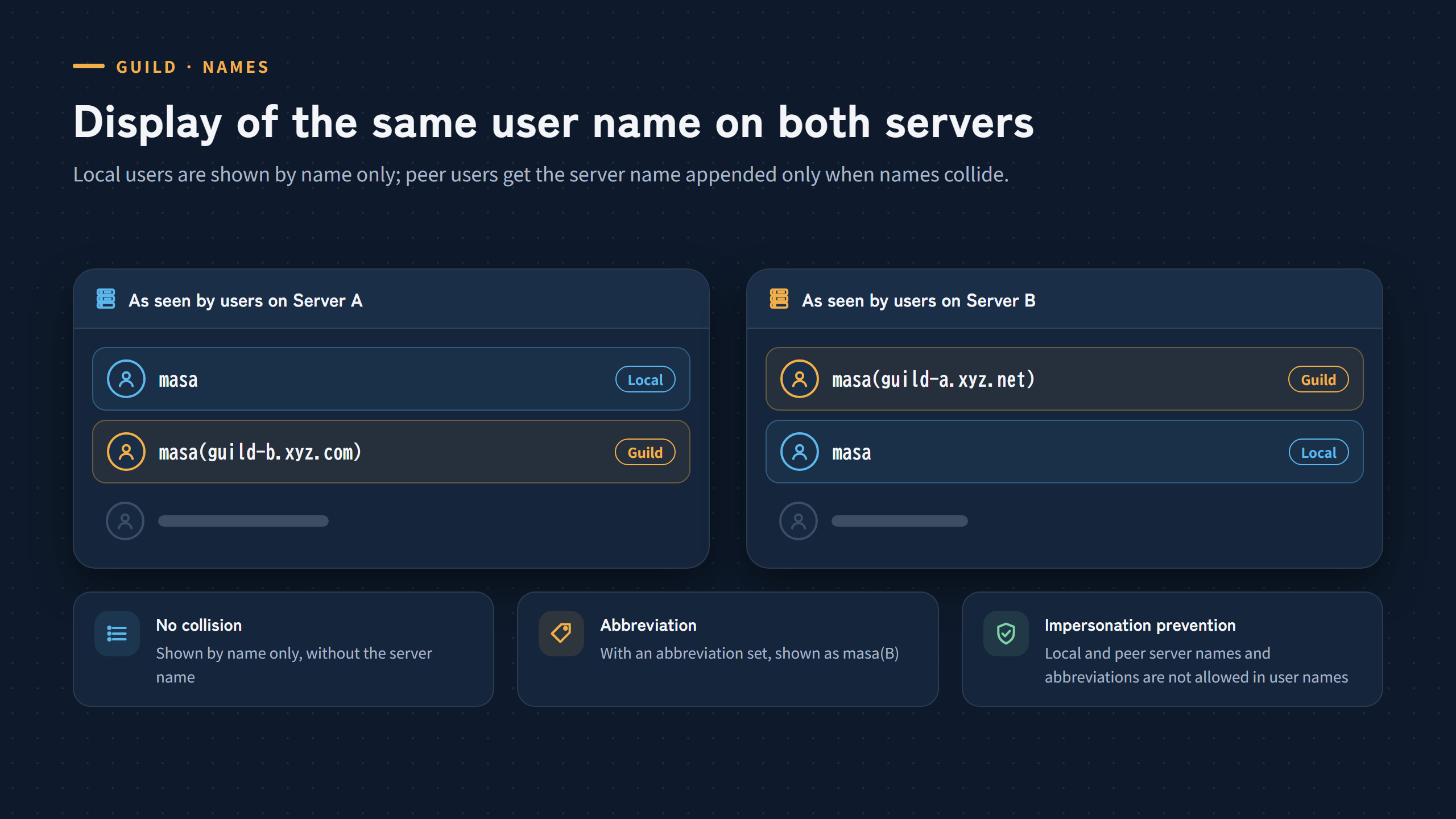Click the 'Impersonation prevention' title
Image resolution: width=1456 pixels, height=819 pixels.
point(1140,625)
